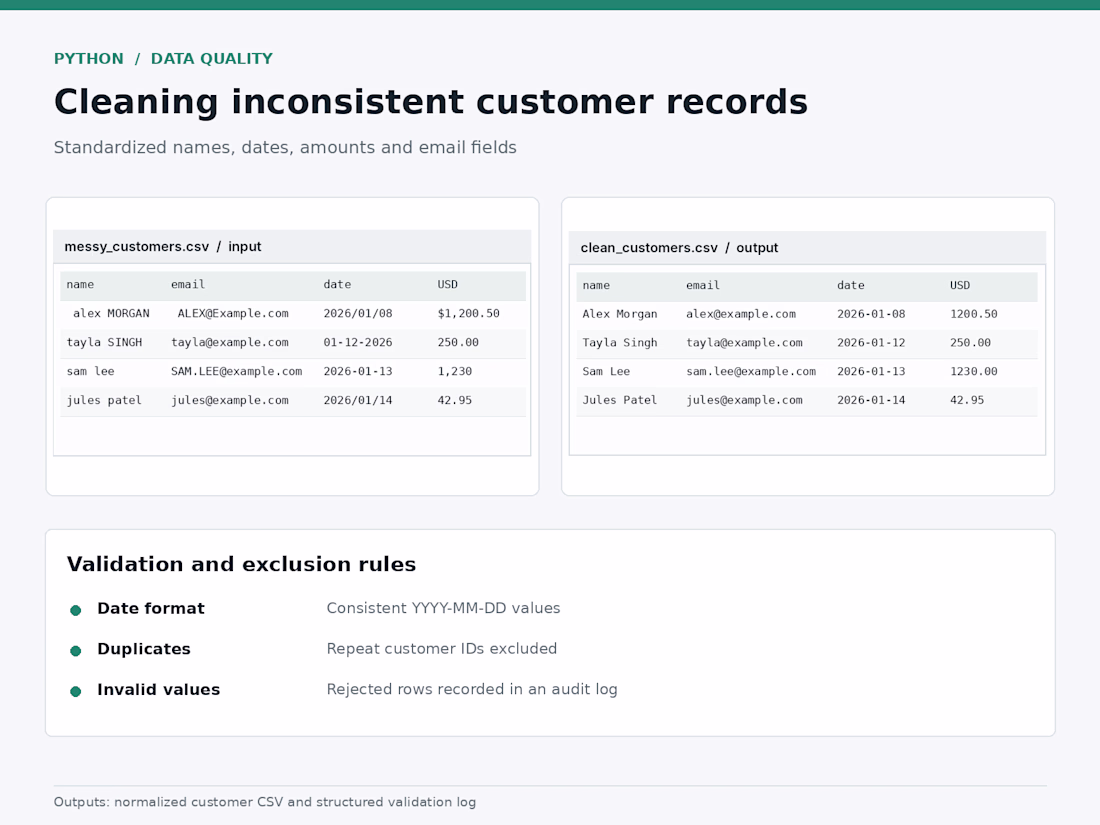Select the "Invalid values" rule label
The image size is (1100, 825).
point(159,690)
